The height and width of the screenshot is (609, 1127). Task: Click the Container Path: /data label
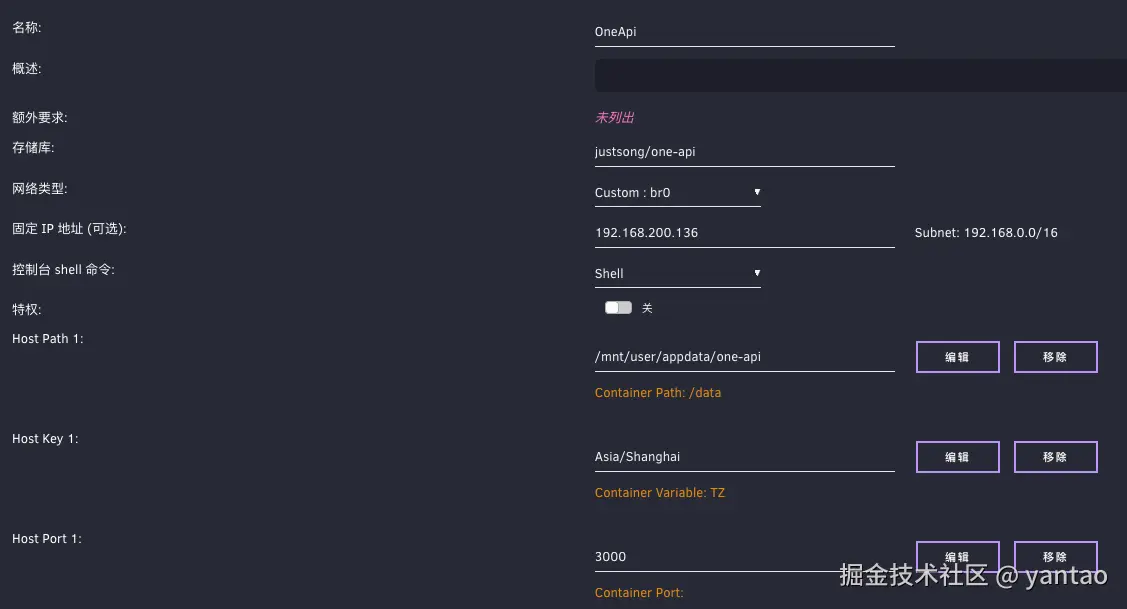(x=658, y=393)
